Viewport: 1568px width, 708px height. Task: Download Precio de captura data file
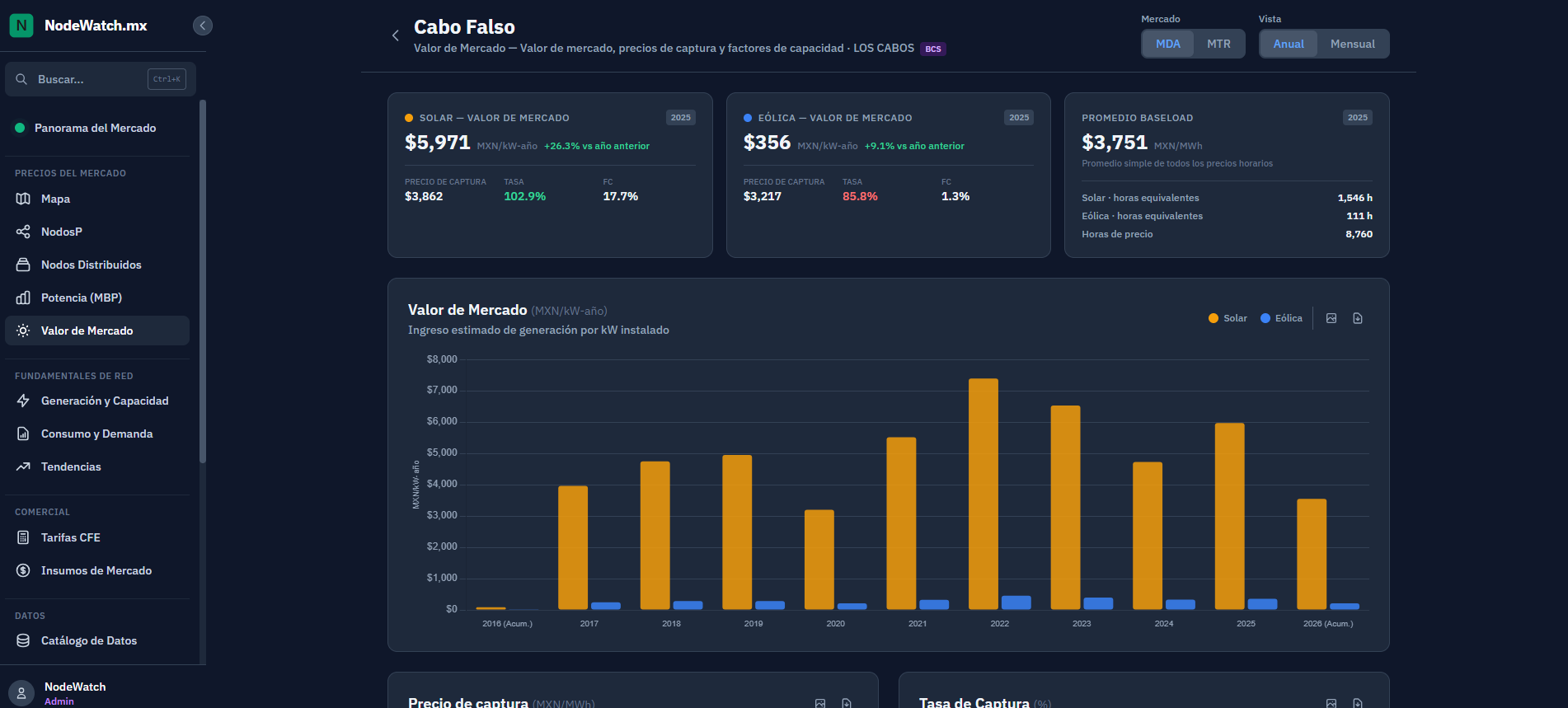847,703
